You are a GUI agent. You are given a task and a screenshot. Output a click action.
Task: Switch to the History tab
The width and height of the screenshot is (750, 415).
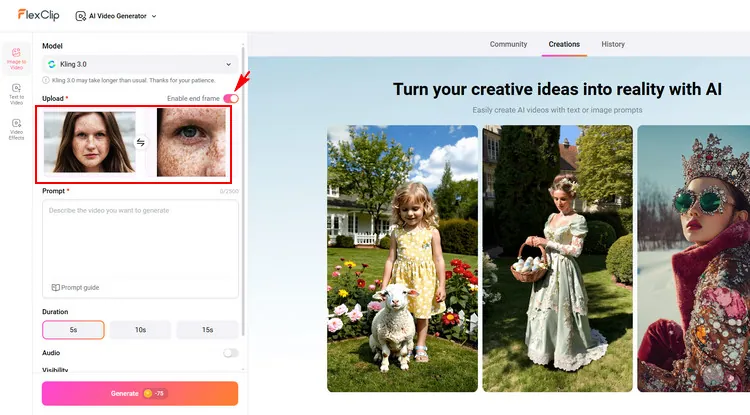click(x=613, y=44)
